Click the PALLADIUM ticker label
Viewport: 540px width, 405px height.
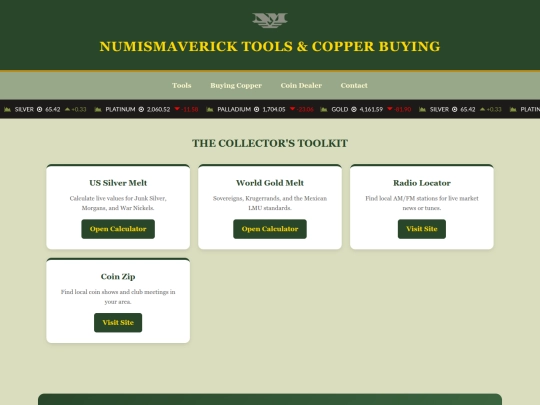[x=234, y=109]
